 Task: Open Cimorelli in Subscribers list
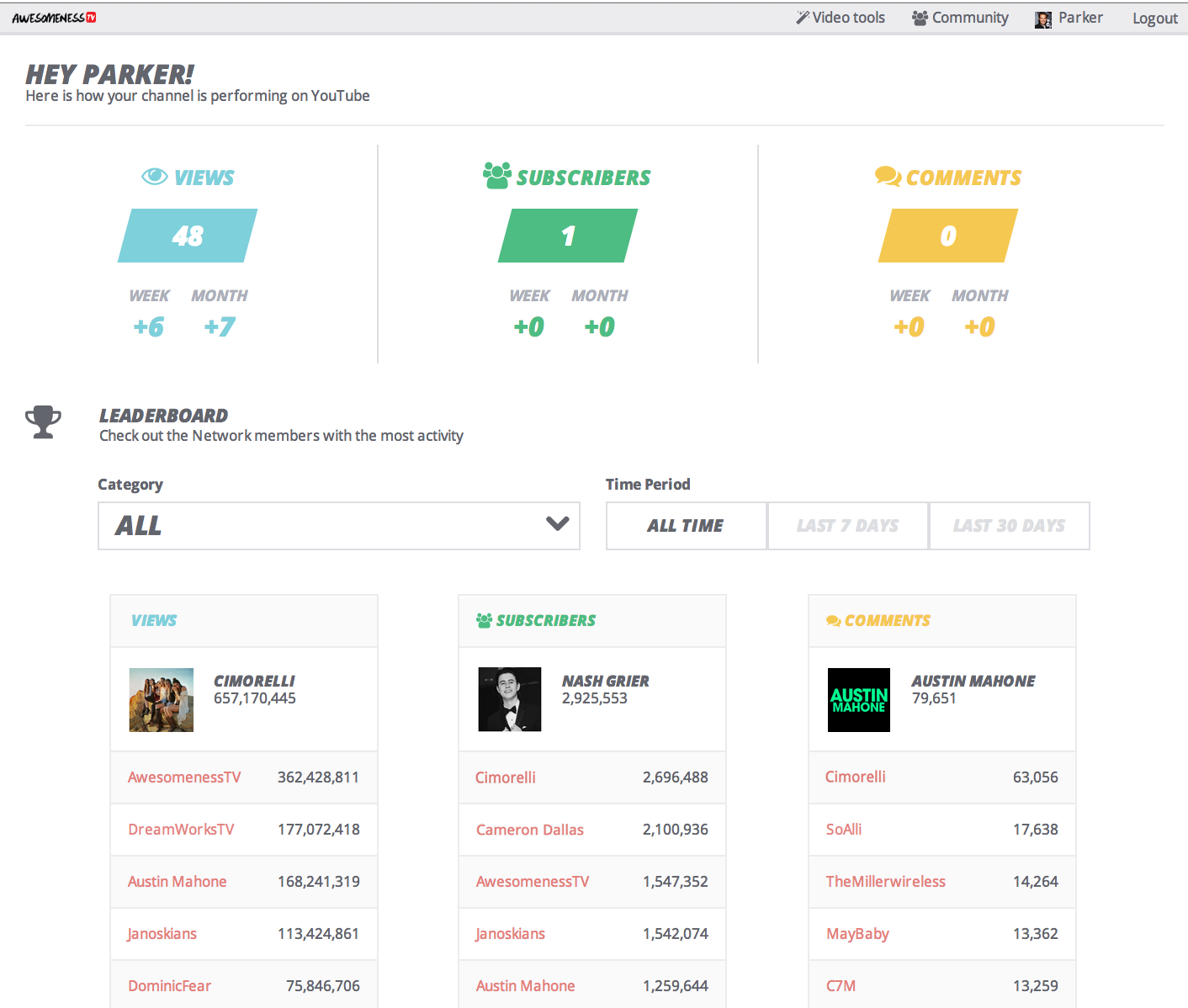(506, 777)
